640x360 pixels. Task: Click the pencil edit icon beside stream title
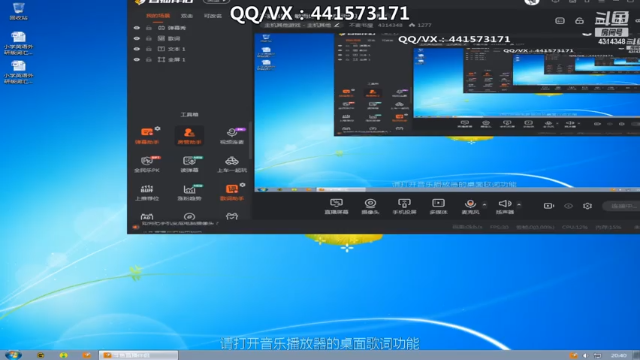click(337, 25)
